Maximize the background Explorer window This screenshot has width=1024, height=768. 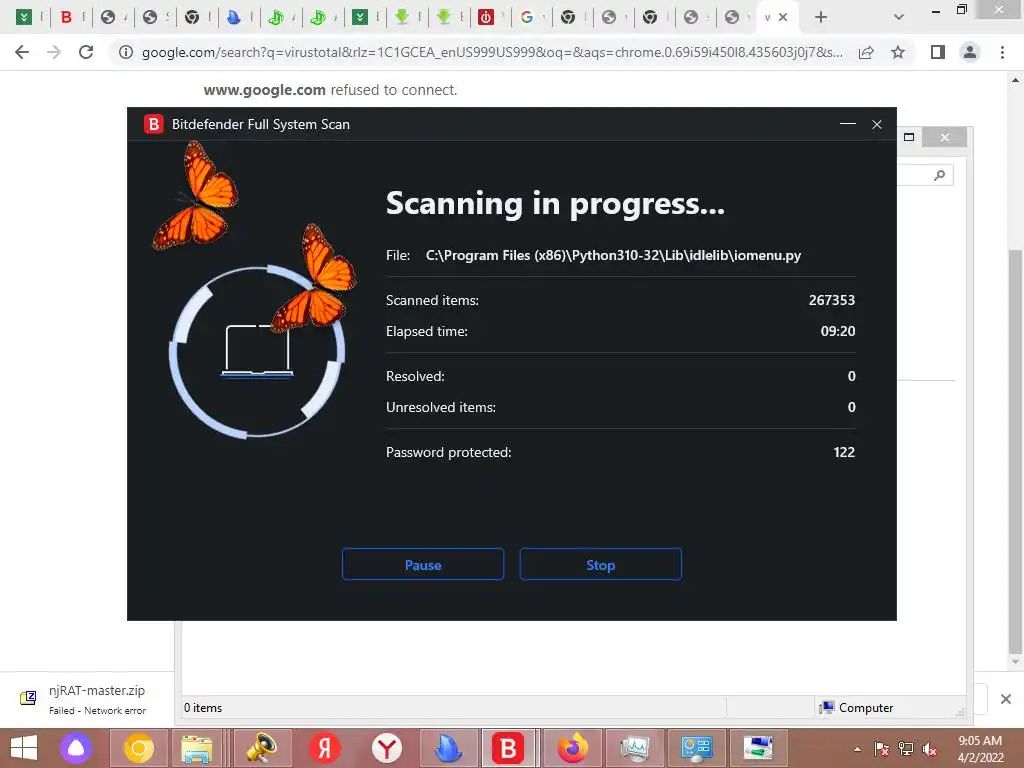coord(908,137)
